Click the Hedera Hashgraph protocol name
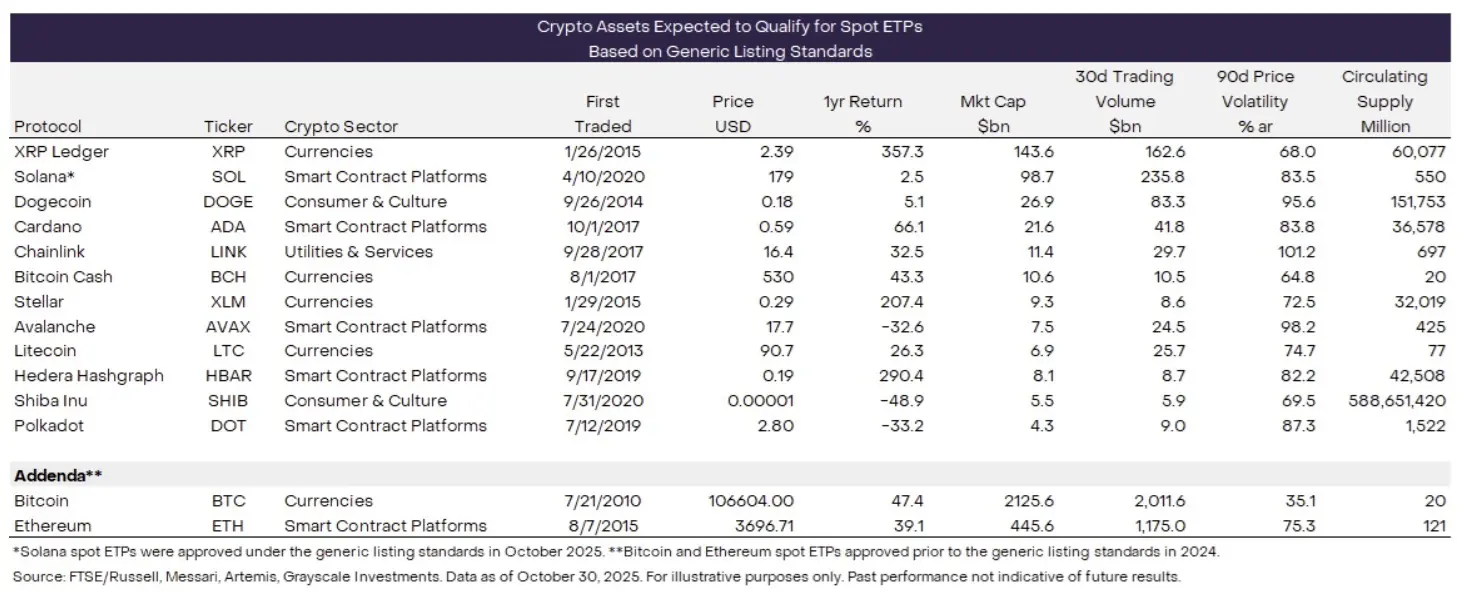Image resolution: width=1461 pixels, height=593 pixels. coord(89,376)
